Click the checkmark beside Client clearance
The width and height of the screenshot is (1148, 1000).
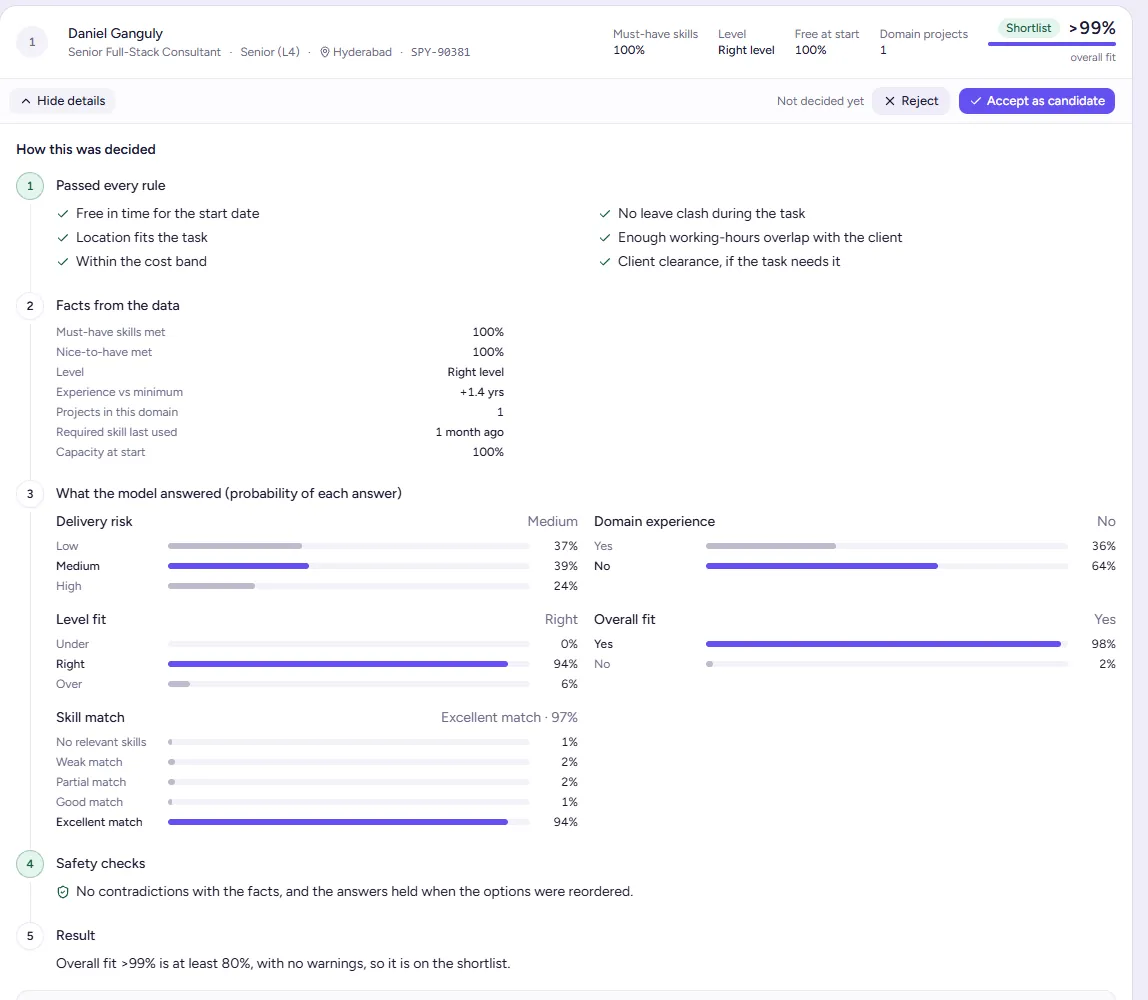[x=605, y=262]
